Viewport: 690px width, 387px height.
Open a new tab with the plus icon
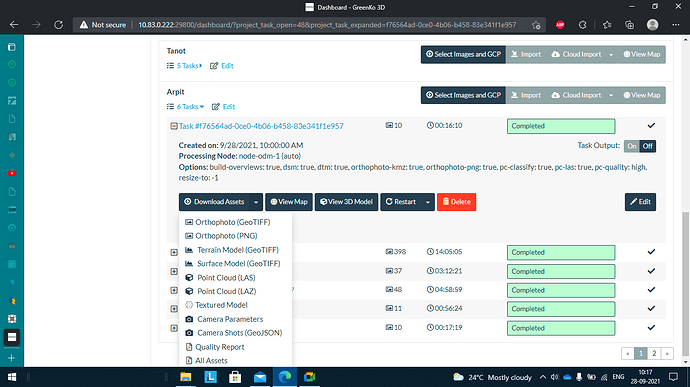point(12,358)
